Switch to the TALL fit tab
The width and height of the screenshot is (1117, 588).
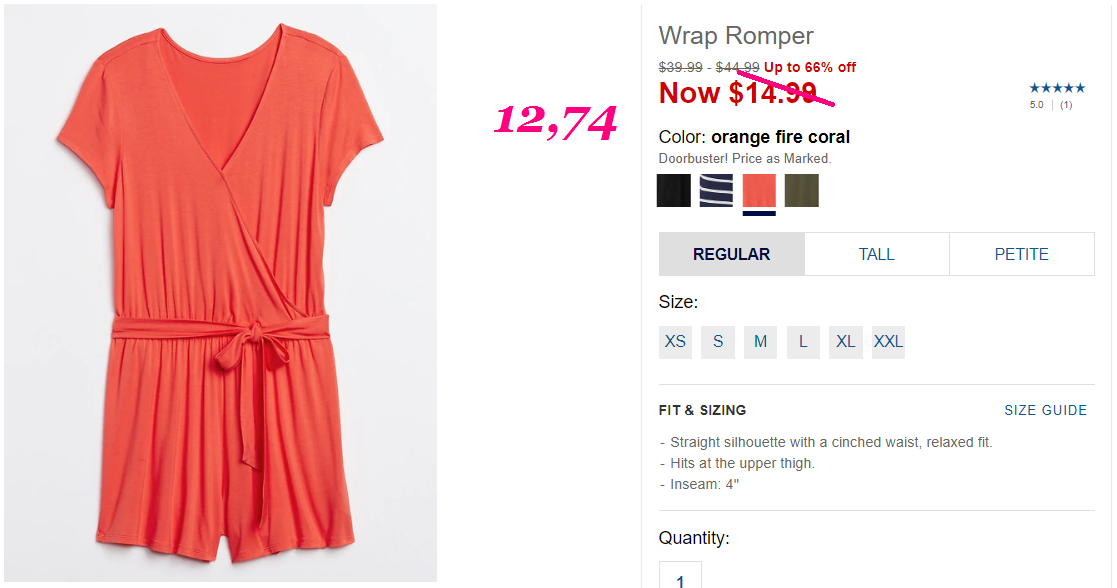click(876, 254)
